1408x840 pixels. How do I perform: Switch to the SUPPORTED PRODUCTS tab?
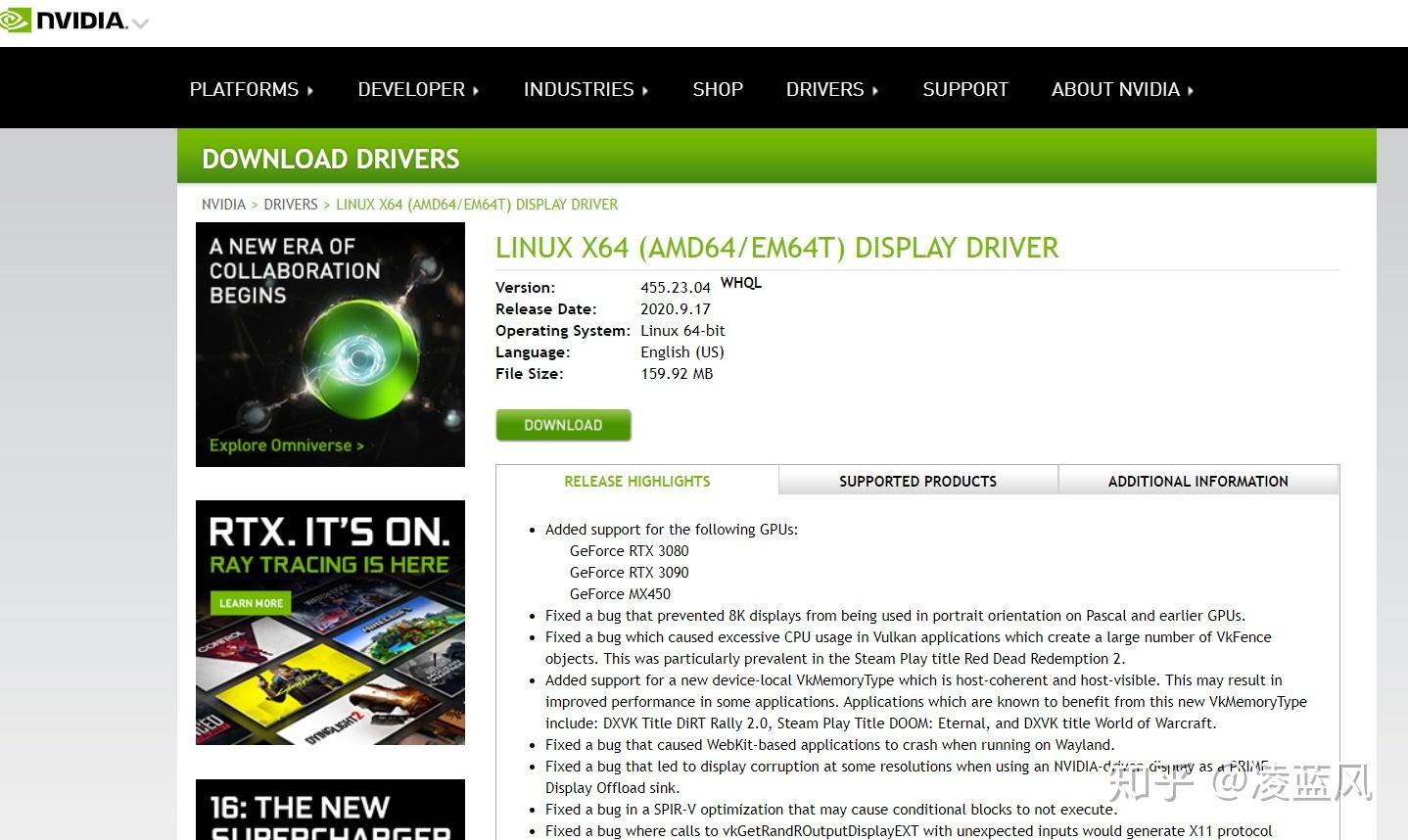click(918, 481)
